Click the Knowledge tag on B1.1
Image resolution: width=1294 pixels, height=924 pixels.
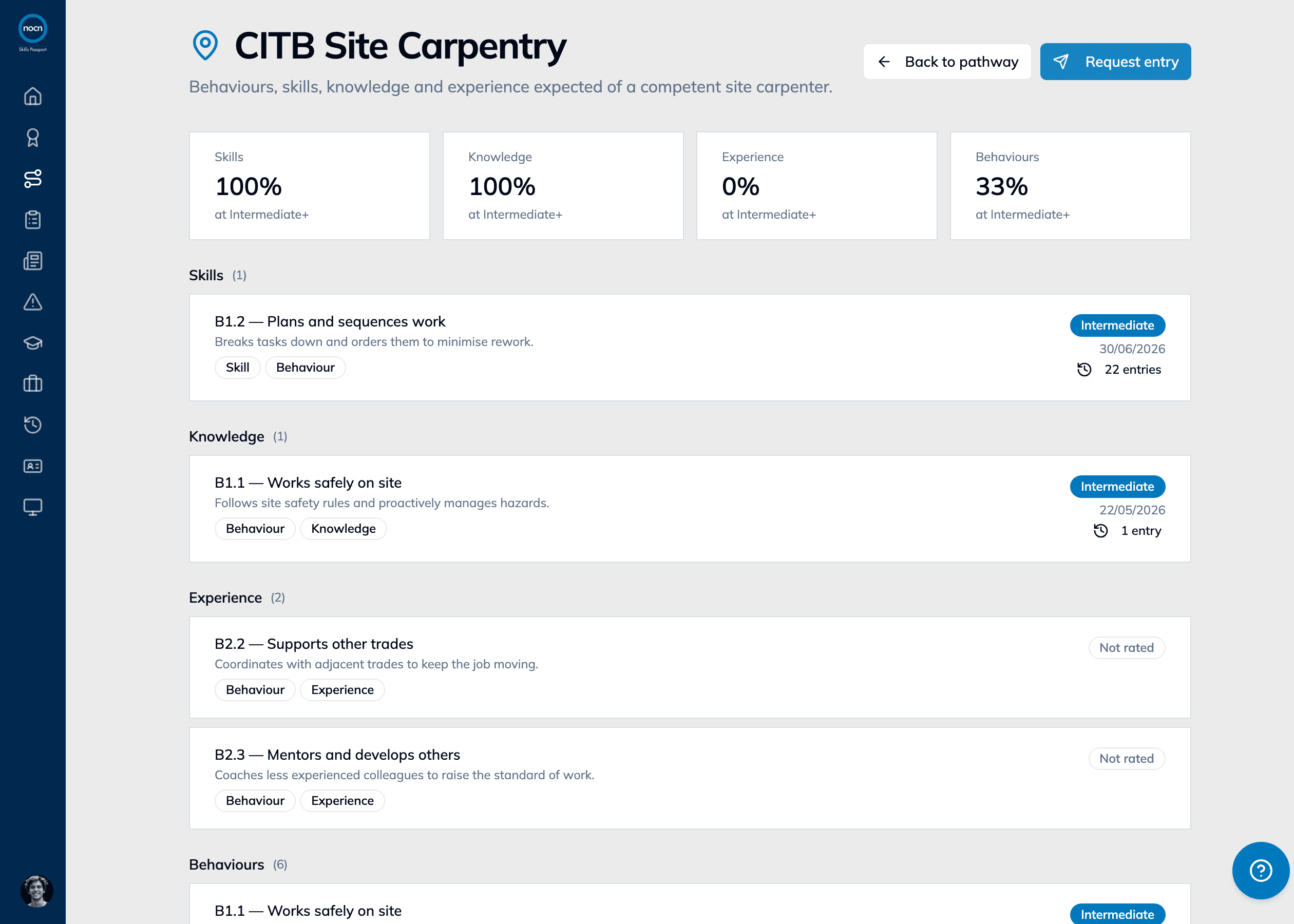tap(343, 528)
